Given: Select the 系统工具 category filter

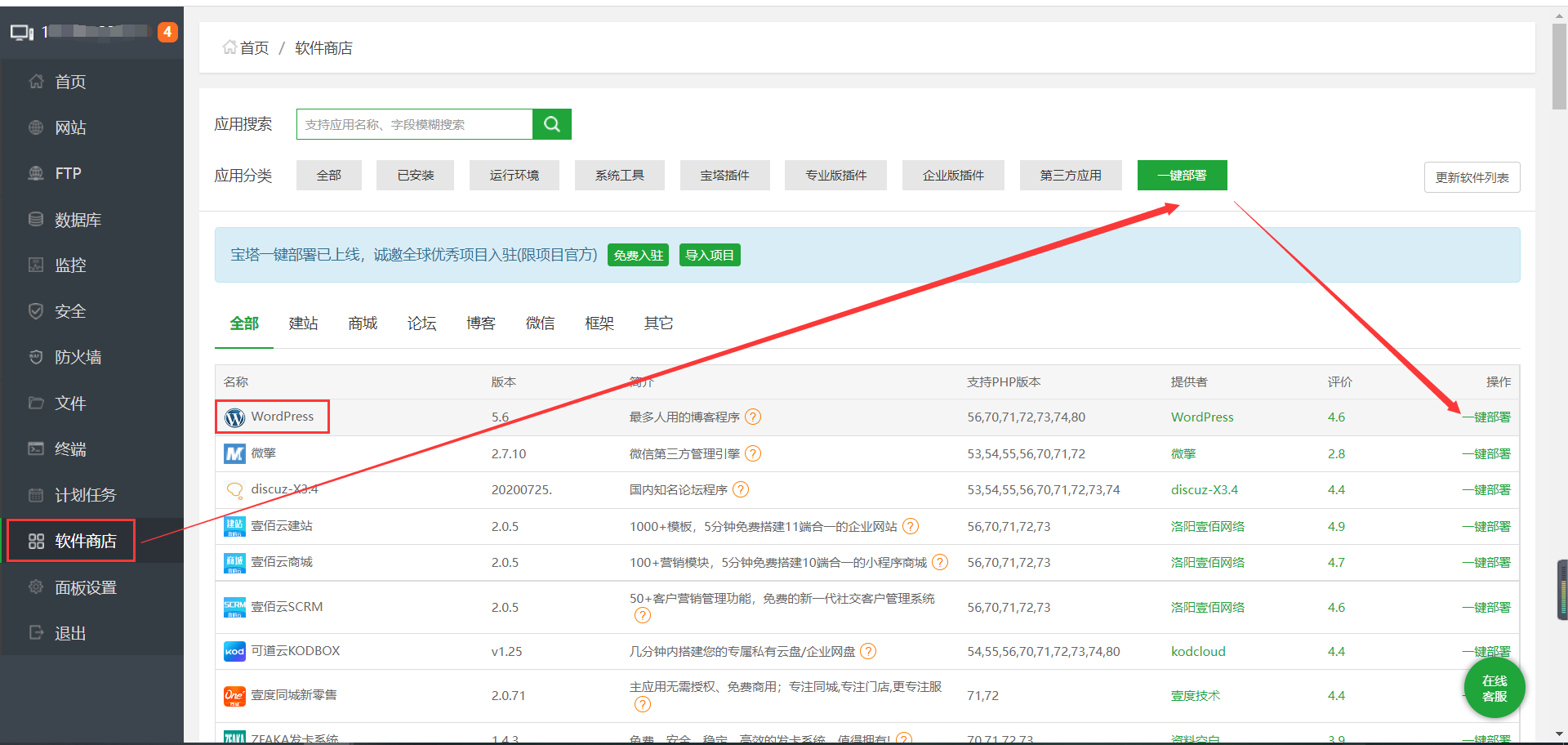Looking at the screenshot, I should [620, 175].
